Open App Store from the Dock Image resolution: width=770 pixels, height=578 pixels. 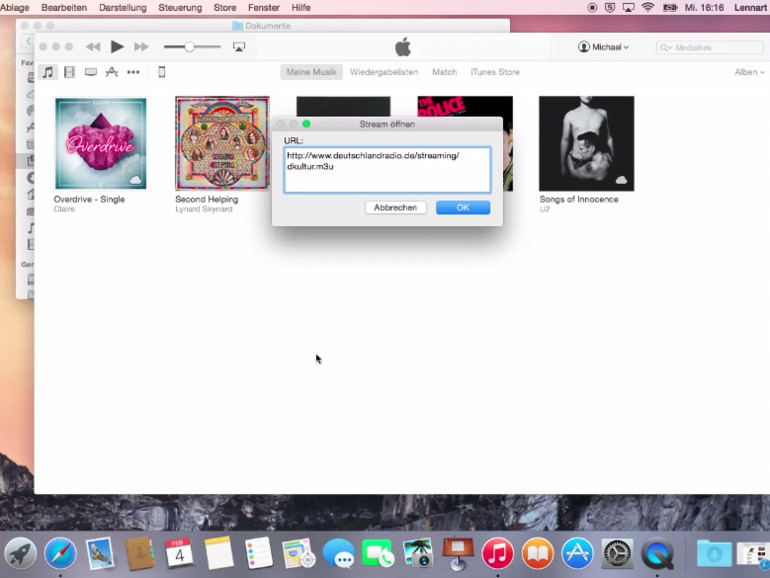pos(578,553)
